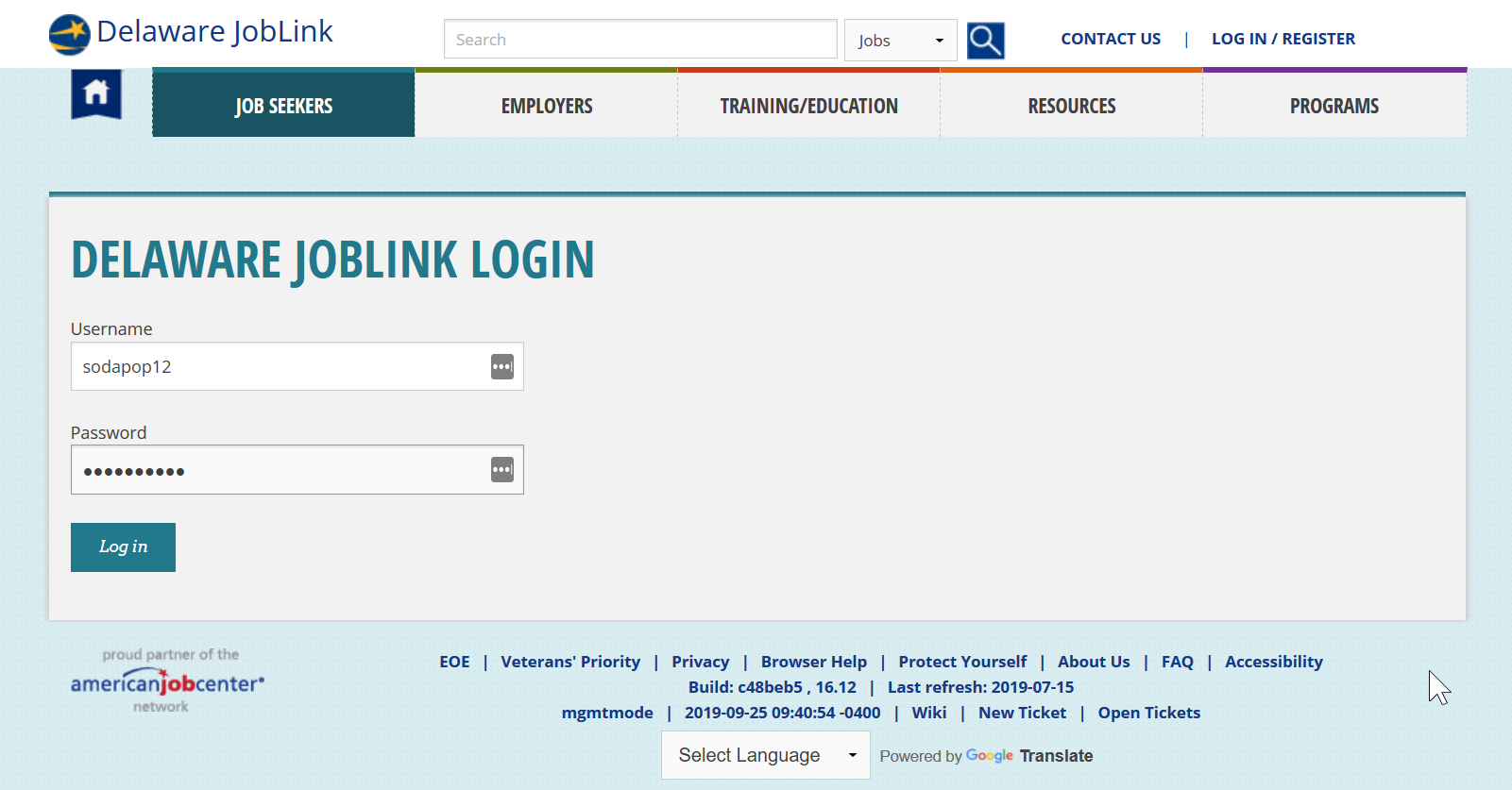The image size is (1512, 790).
Task: Open the Job Seekers tab
Action: click(x=283, y=105)
